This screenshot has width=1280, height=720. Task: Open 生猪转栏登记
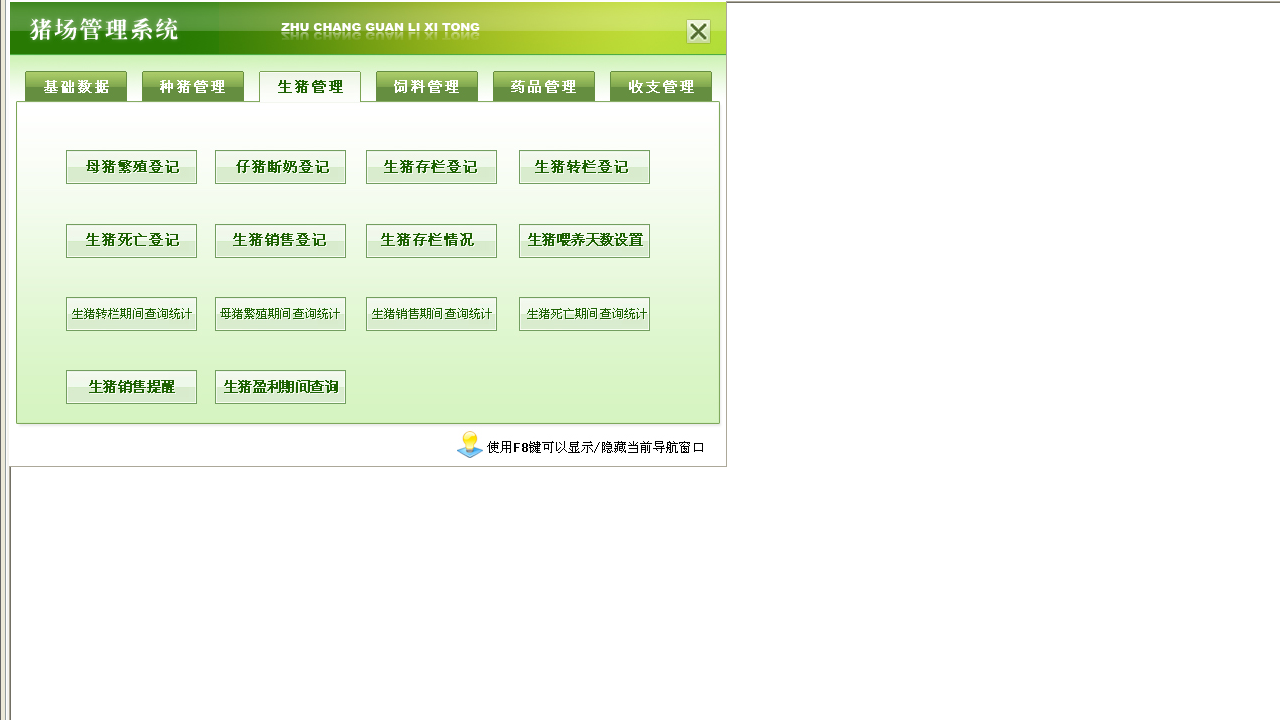click(584, 166)
